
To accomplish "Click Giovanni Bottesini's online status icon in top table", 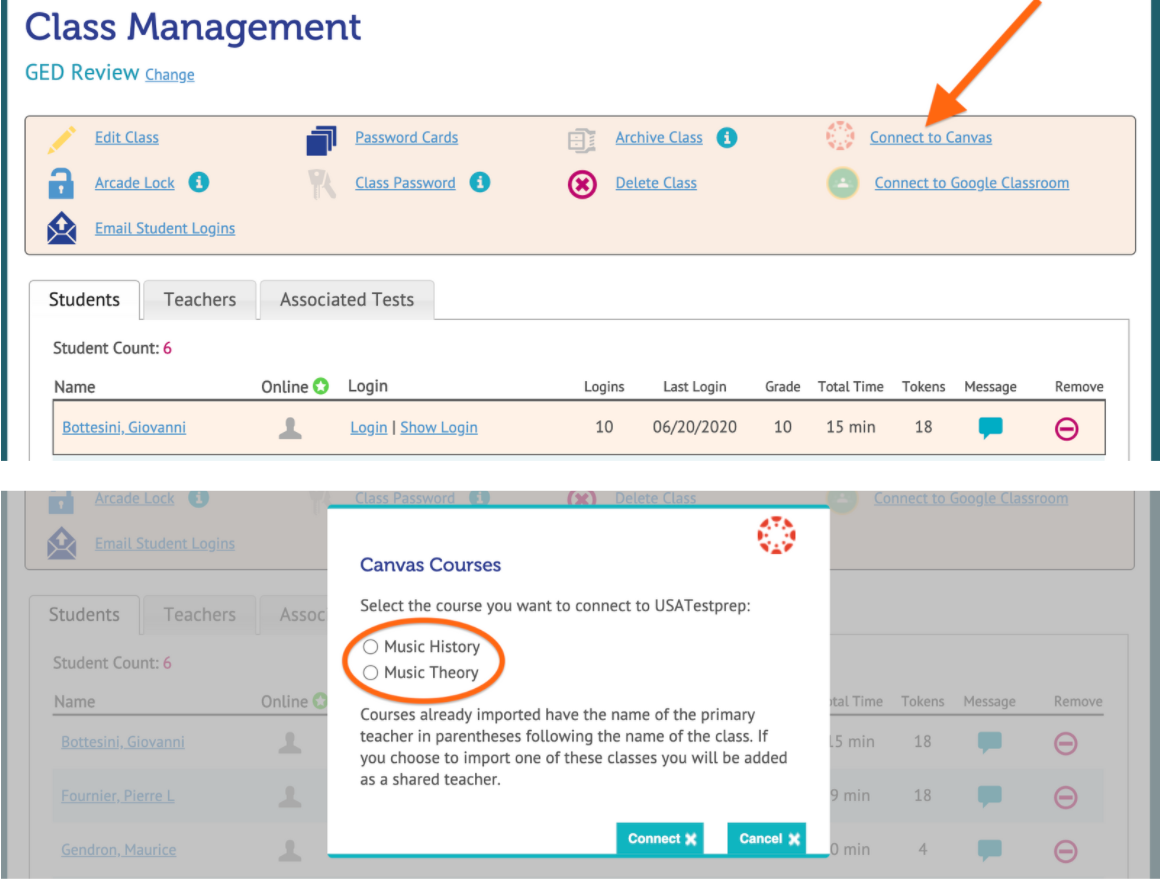I will tap(290, 428).
